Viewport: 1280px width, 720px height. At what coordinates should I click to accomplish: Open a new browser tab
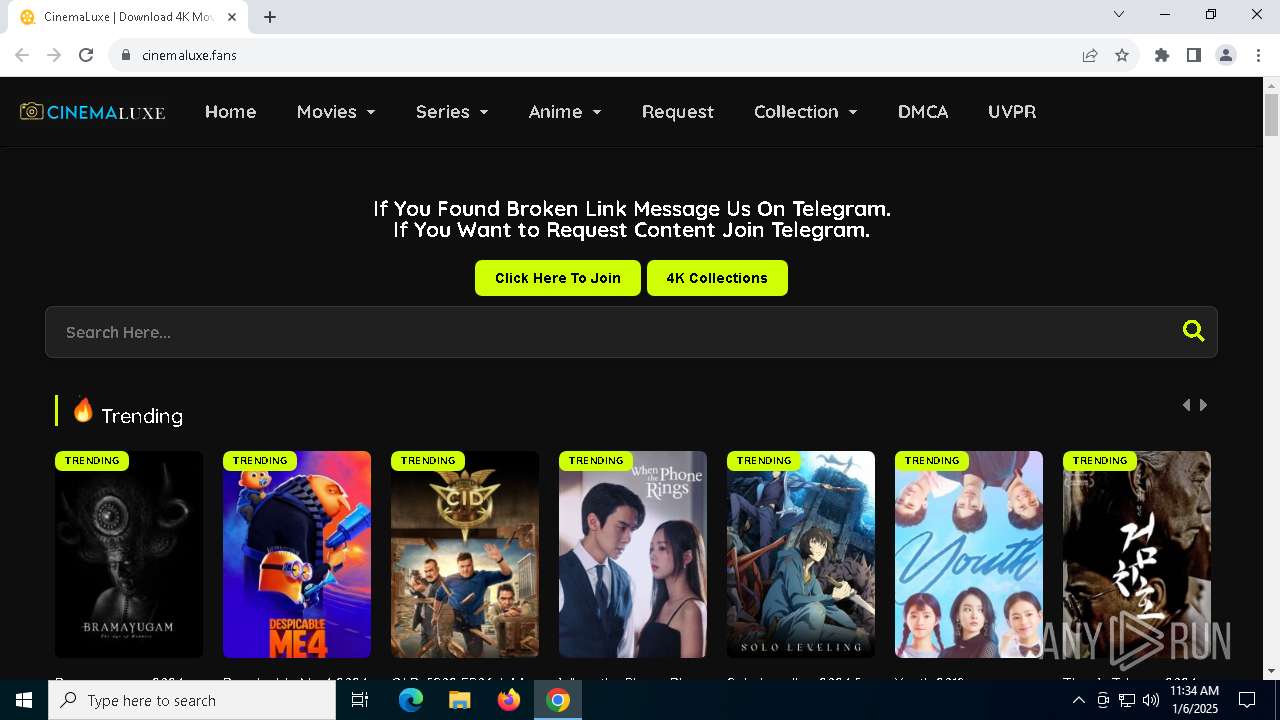270,17
